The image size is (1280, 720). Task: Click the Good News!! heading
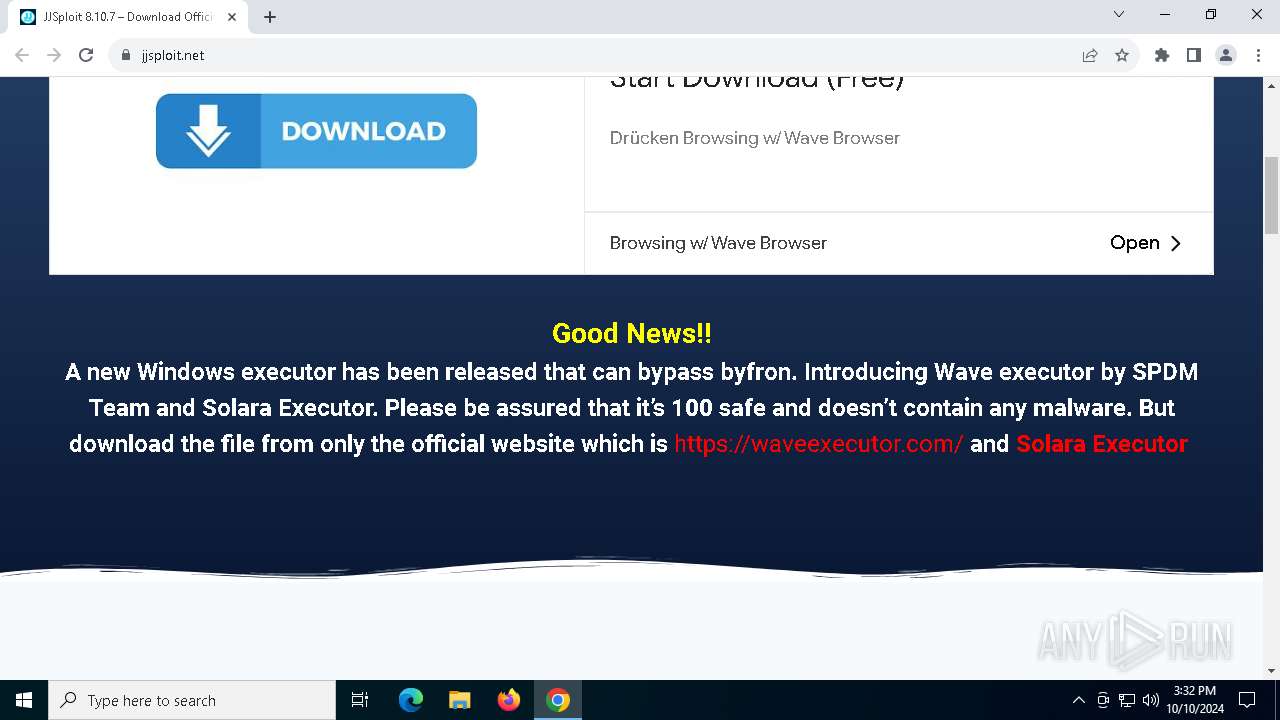632,333
